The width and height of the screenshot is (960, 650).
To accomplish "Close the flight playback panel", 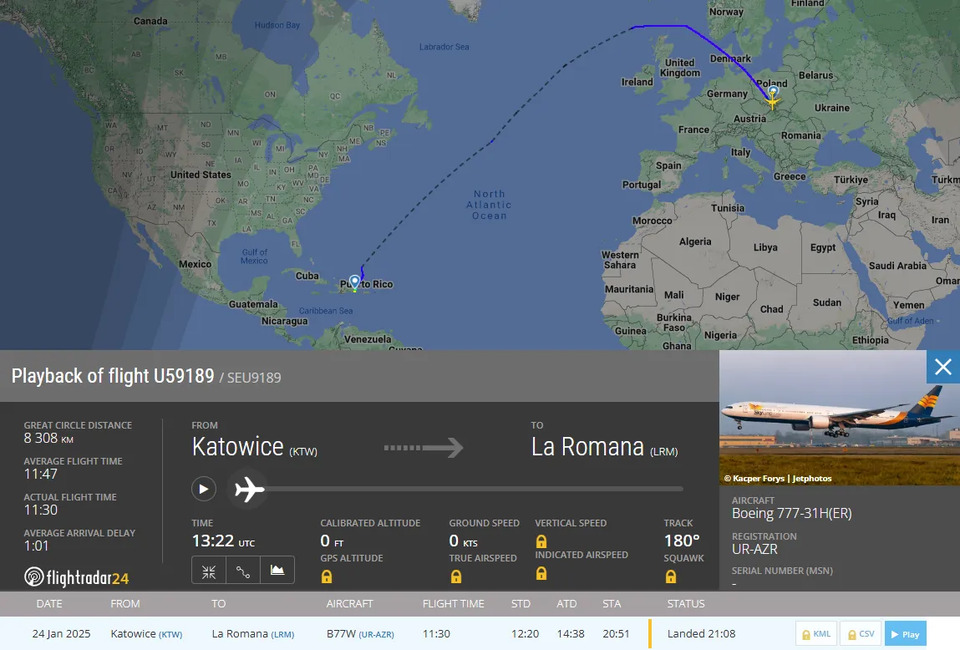I will 942,367.
